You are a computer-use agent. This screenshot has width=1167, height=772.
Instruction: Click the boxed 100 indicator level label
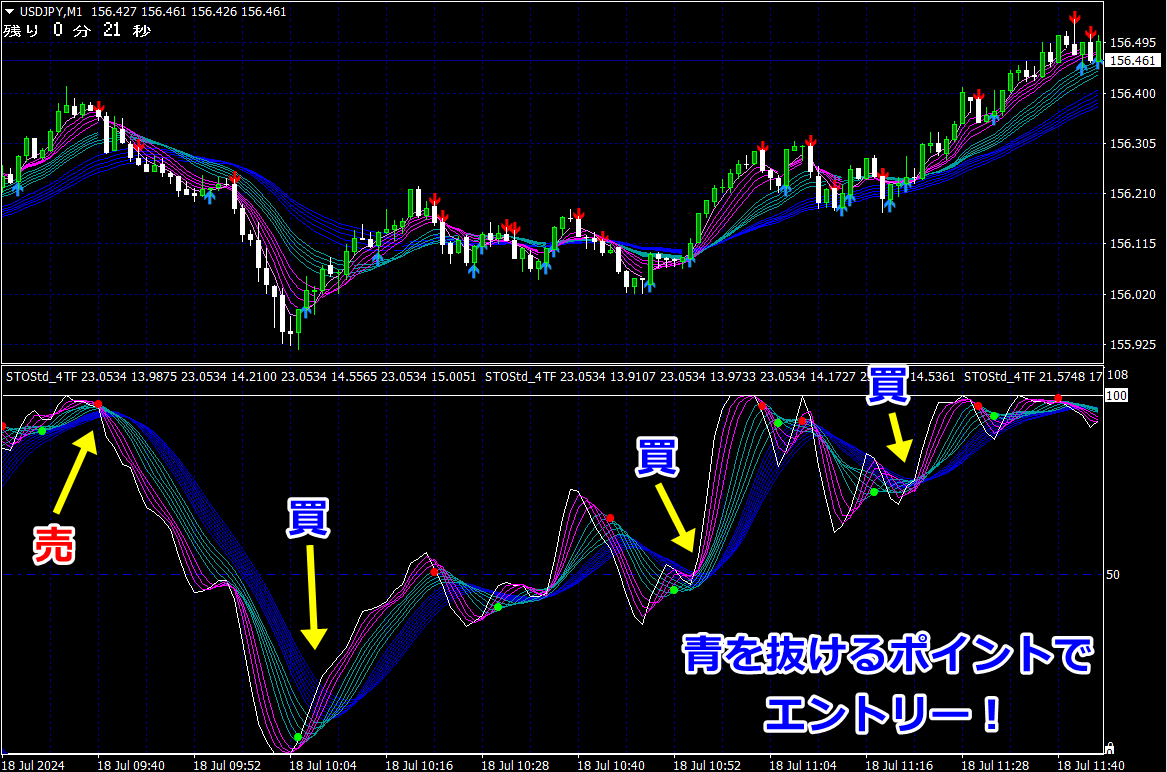[x=1116, y=395]
